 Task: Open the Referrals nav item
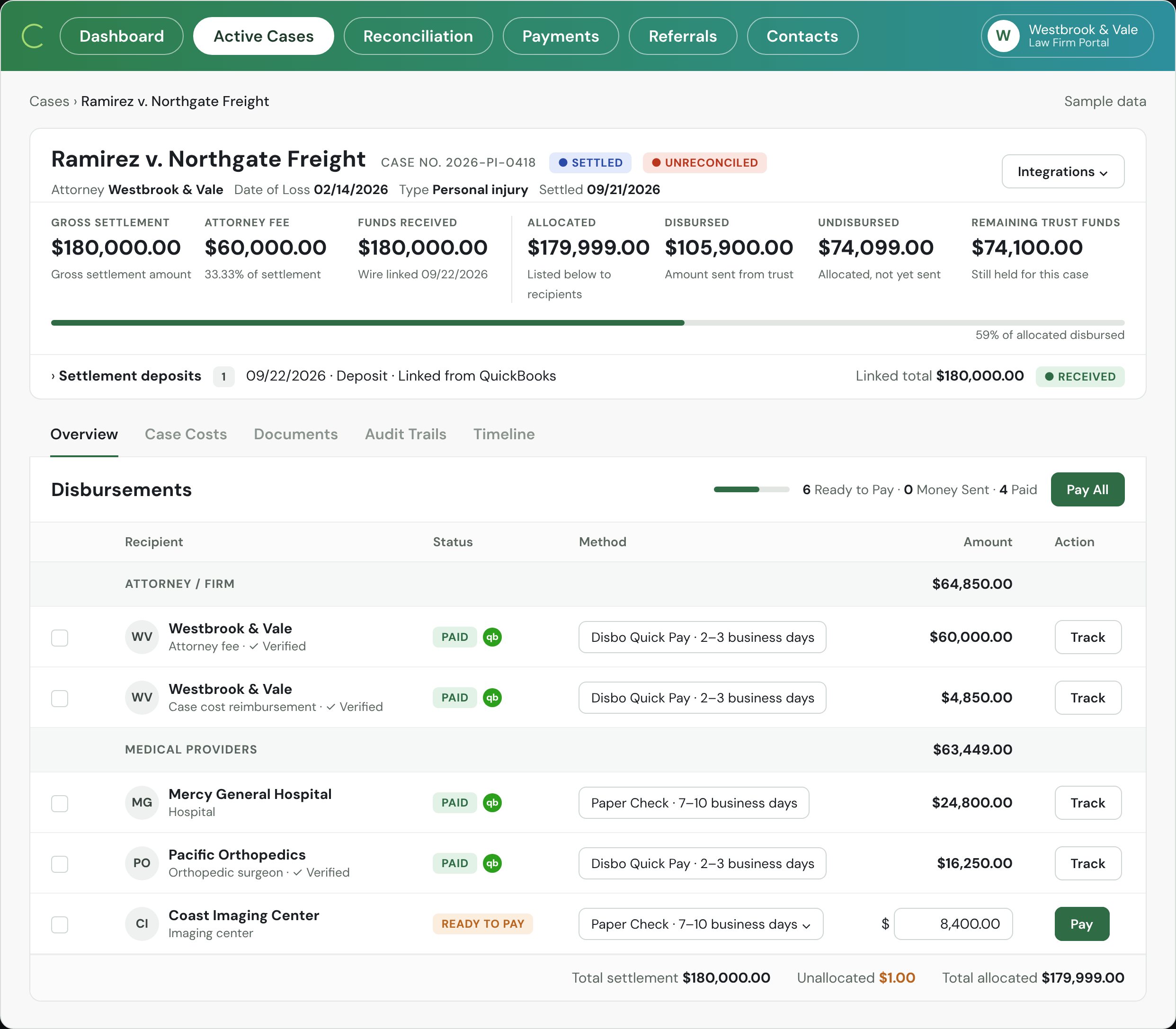point(683,36)
